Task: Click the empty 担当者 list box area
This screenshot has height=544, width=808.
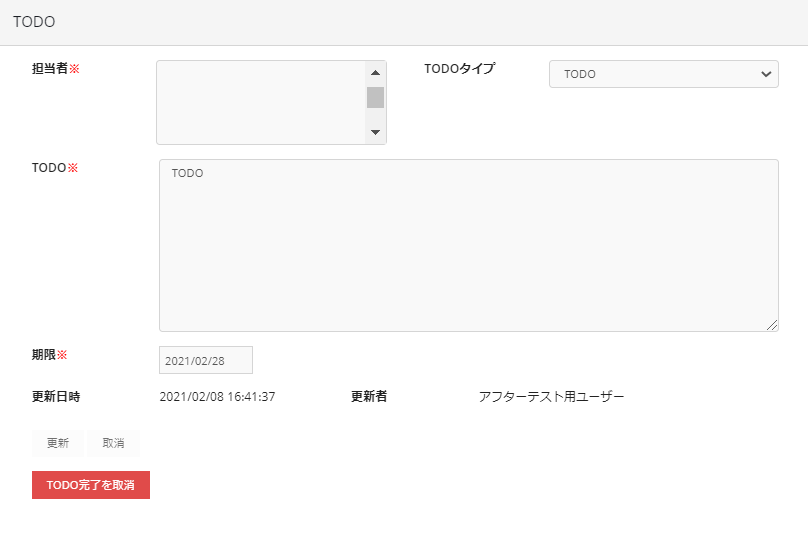Action: click(260, 102)
